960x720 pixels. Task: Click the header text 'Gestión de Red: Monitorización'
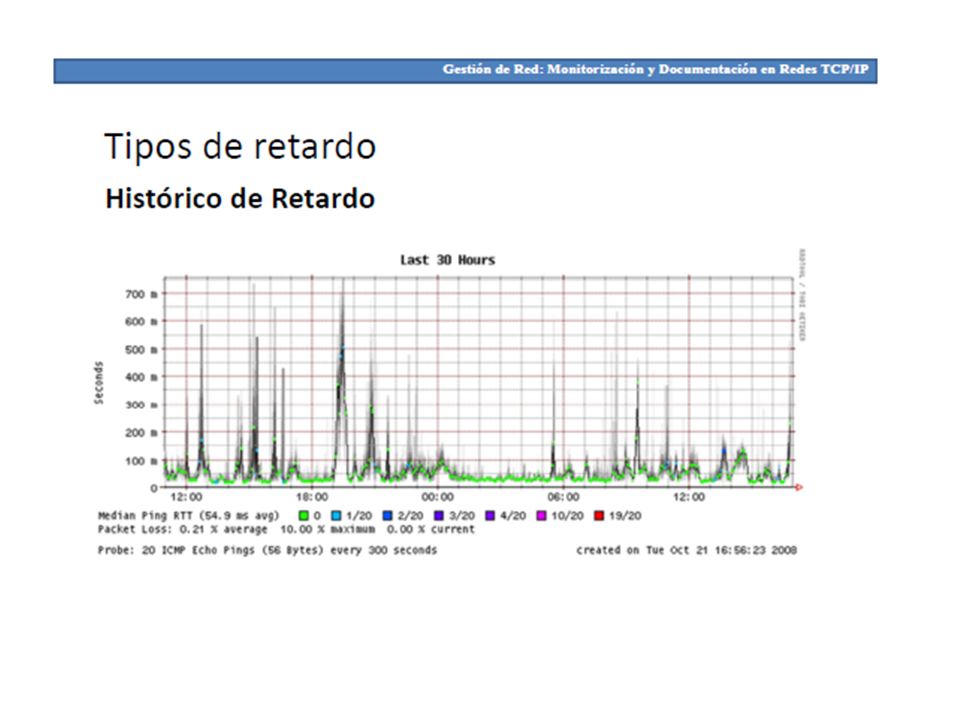pos(543,69)
